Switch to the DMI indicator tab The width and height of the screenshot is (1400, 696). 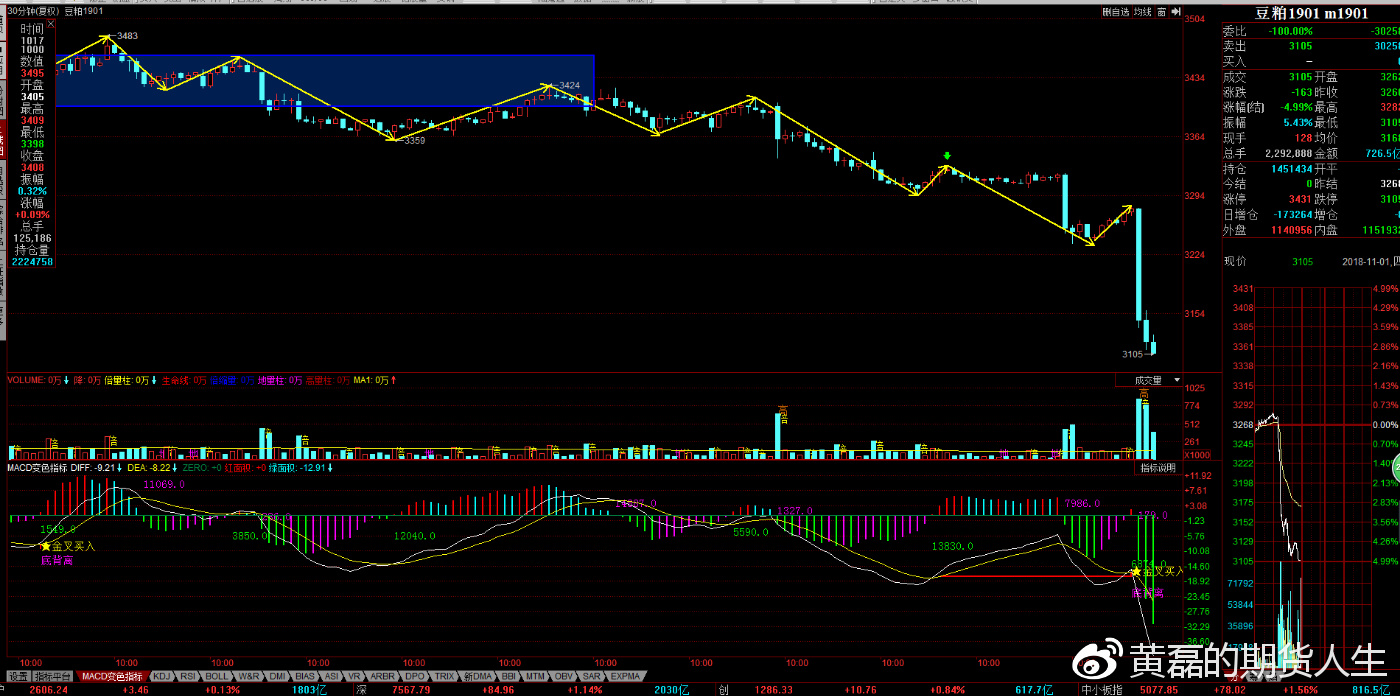coord(278,676)
